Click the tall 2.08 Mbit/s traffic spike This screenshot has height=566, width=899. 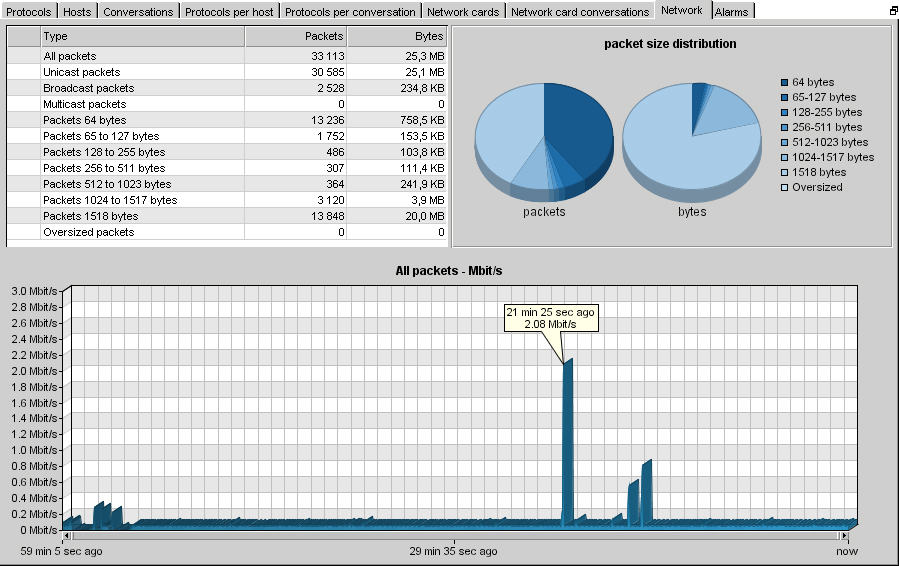click(568, 442)
